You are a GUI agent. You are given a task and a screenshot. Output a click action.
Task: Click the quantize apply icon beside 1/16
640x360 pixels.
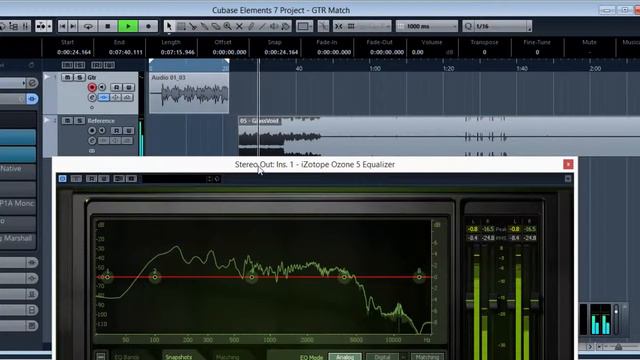point(468,27)
